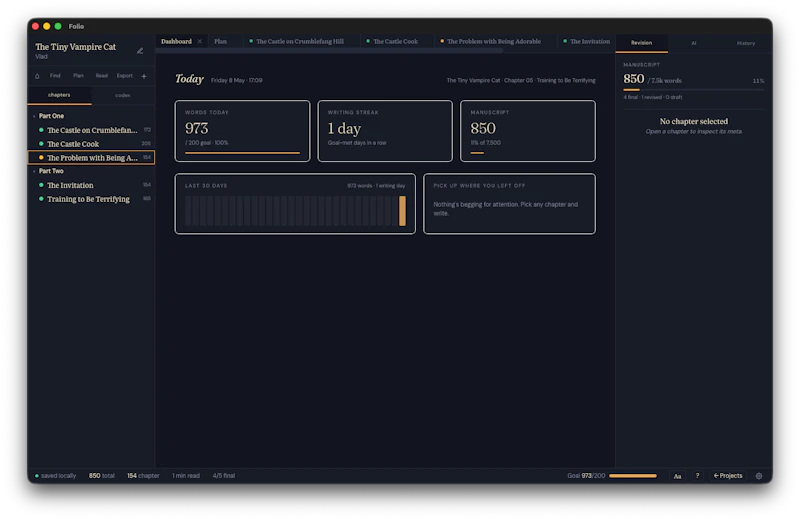Click the green status dot next to The Castle Cook
800x520 pixels.
click(41, 144)
